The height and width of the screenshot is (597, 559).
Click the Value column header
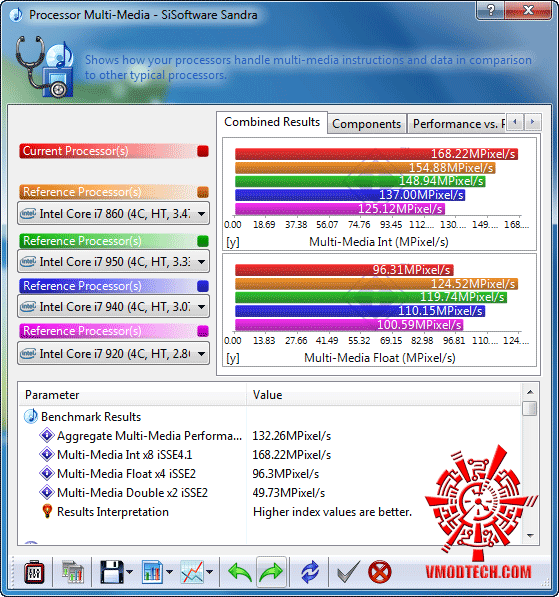(384, 395)
